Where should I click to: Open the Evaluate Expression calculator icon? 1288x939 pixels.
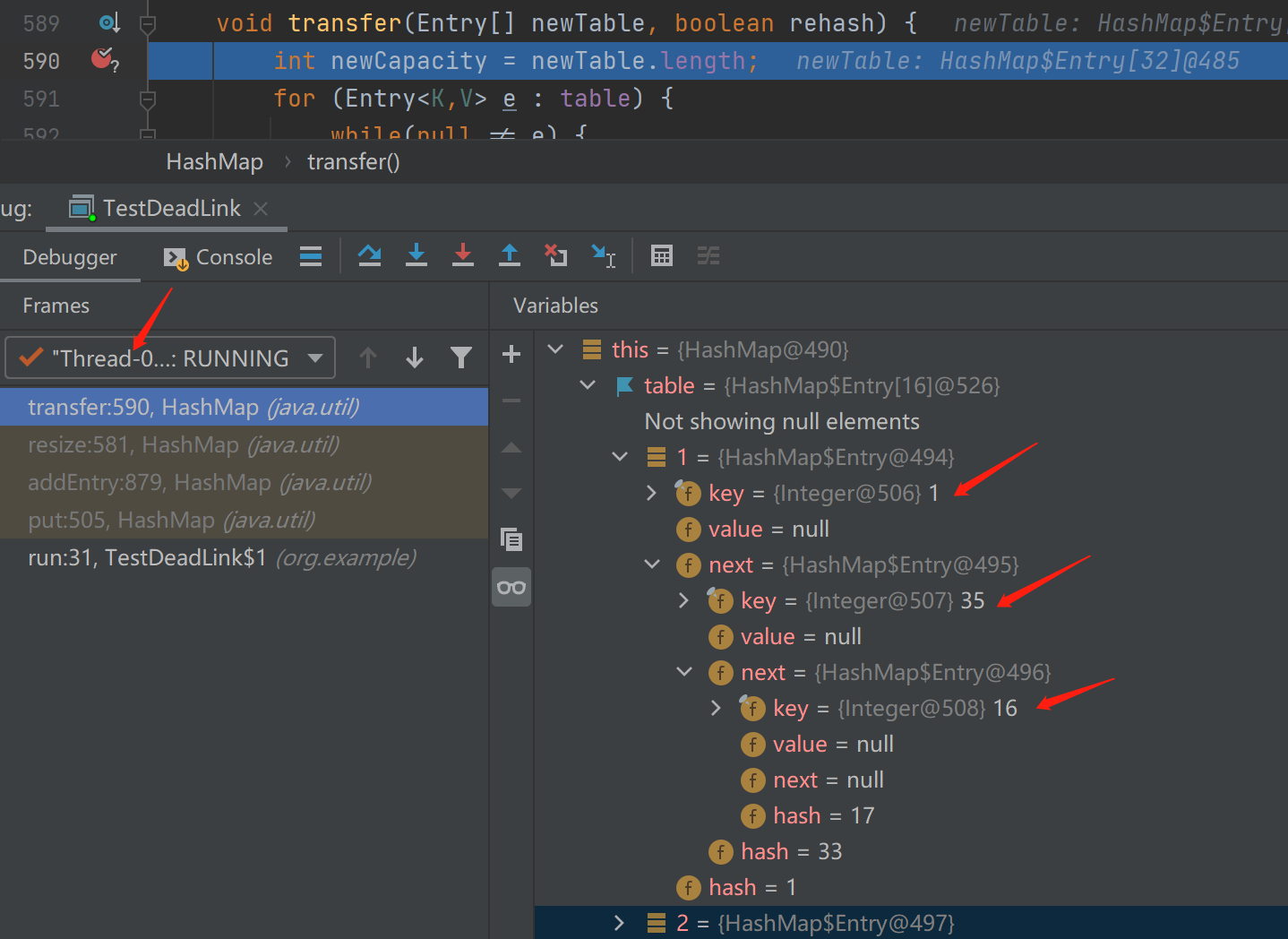click(x=662, y=256)
